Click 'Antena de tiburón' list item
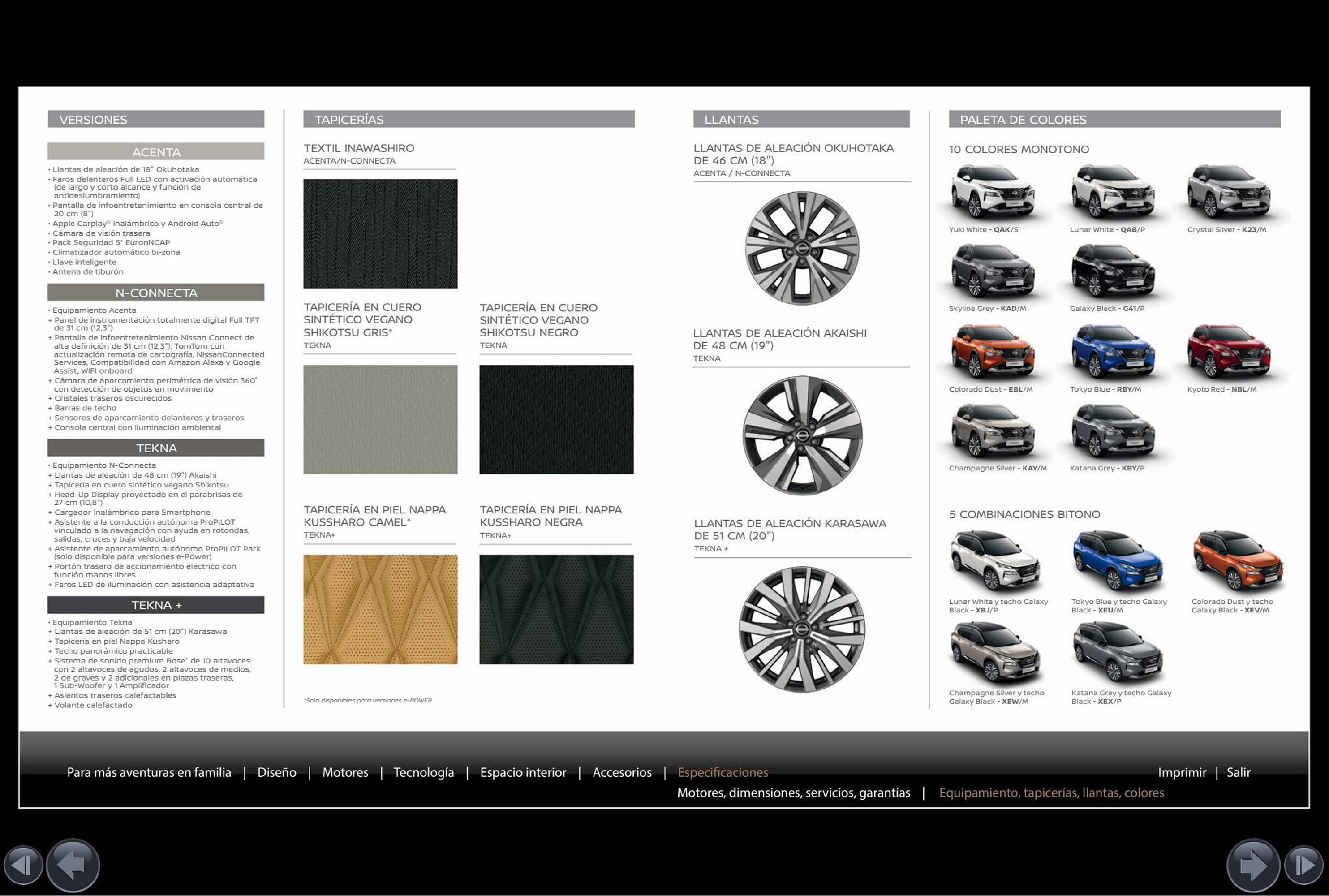The width and height of the screenshot is (1329, 896). click(x=86, y=272)
